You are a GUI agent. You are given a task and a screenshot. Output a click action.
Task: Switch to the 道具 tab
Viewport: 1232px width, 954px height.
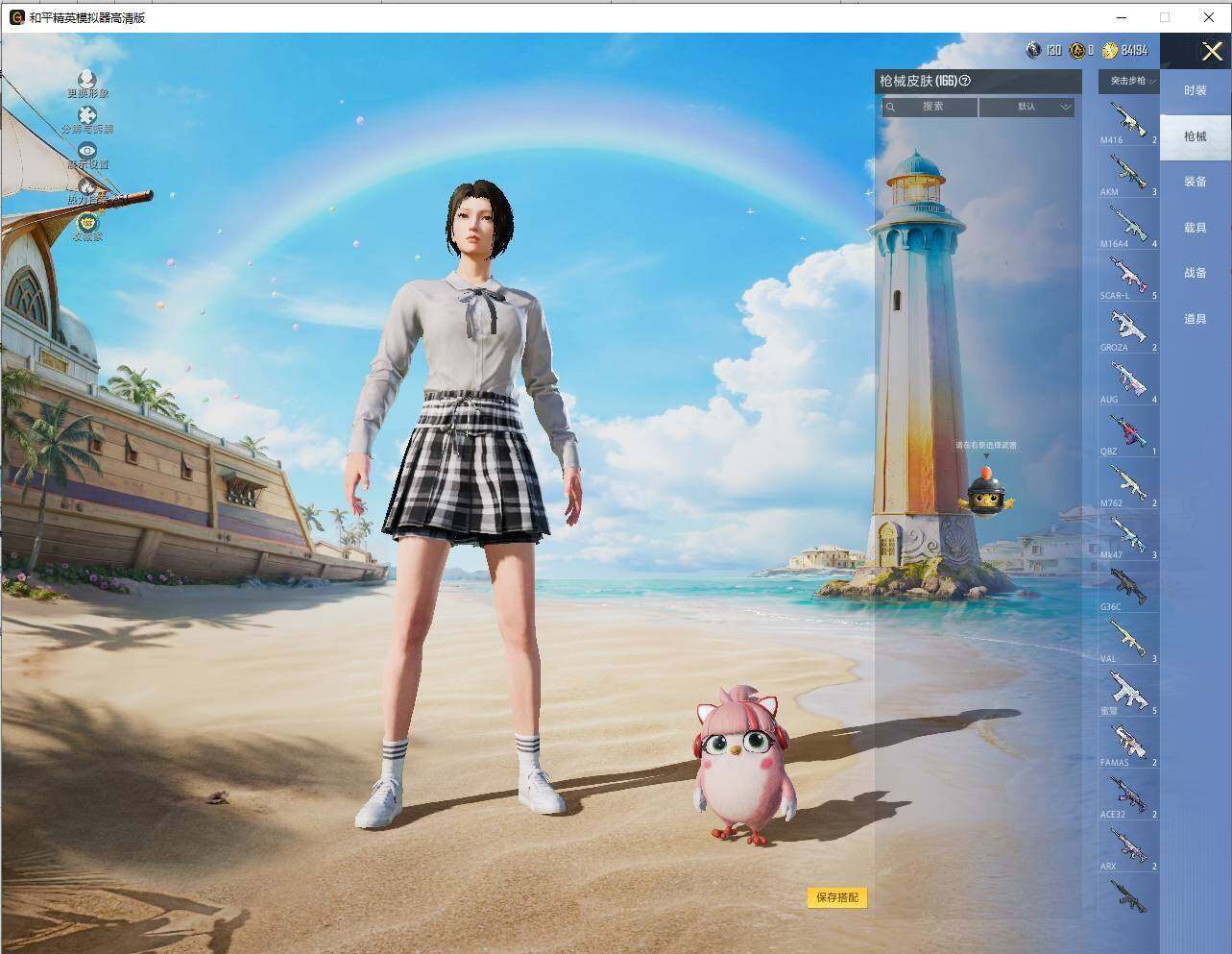(x=1196, y=319)
